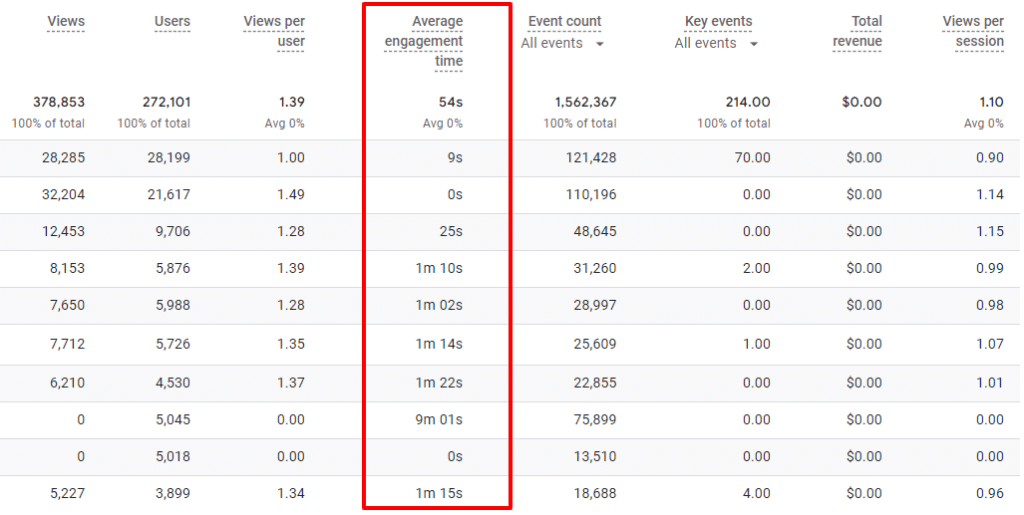This screenshot has width=1024, height=515.
Task: Select the 70.00 key events cell
Action: click(750, 158)
